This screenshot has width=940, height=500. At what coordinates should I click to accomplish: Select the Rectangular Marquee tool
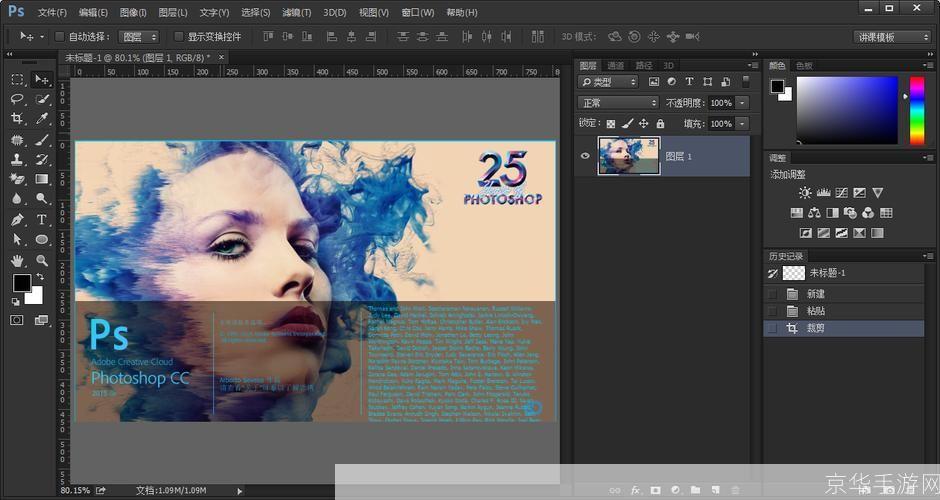pos(17,79)
